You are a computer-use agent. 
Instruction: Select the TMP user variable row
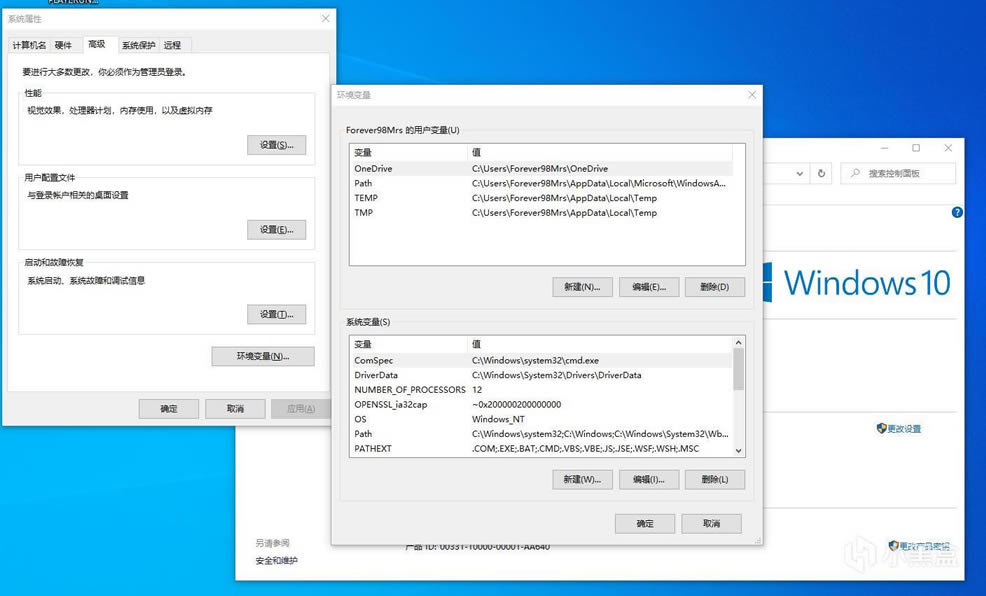(x=541, y=212)
